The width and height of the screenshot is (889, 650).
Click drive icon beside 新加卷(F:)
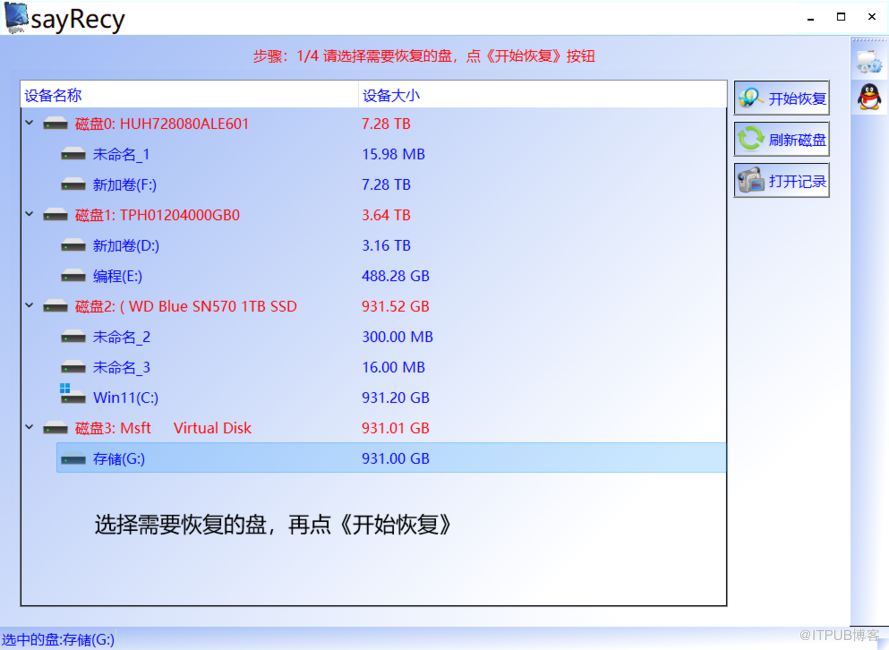tap(74, 184)
